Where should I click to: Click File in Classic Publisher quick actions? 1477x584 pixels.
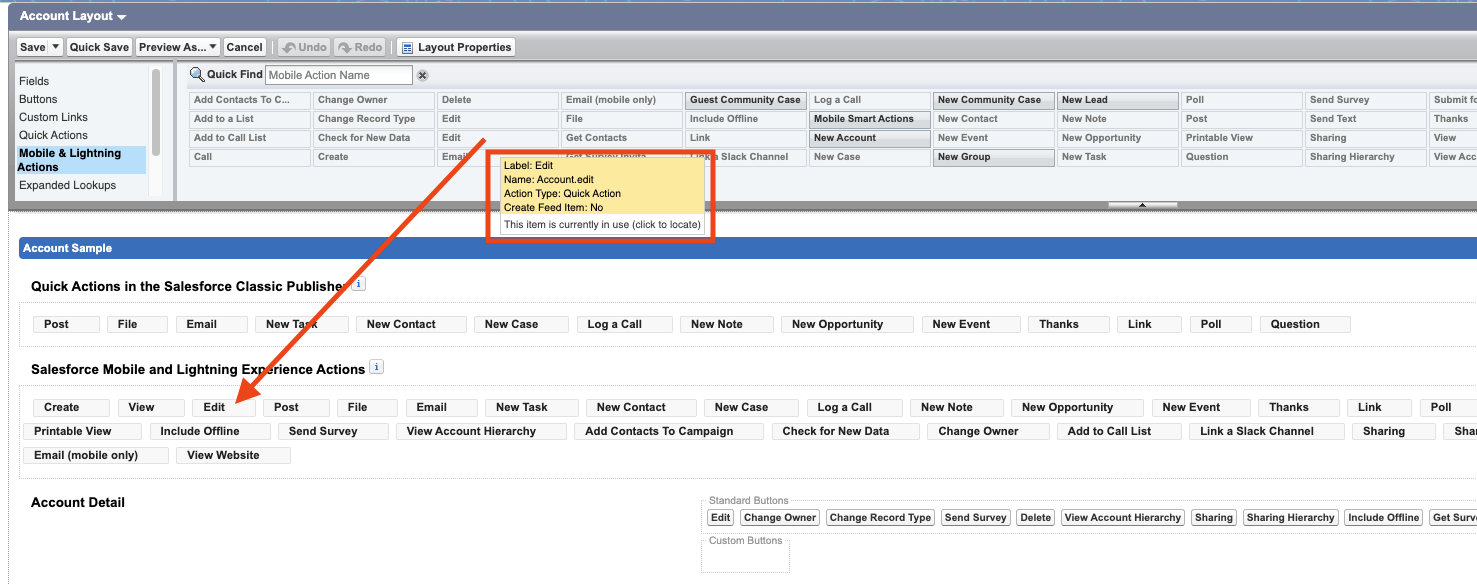pos(136,324)
